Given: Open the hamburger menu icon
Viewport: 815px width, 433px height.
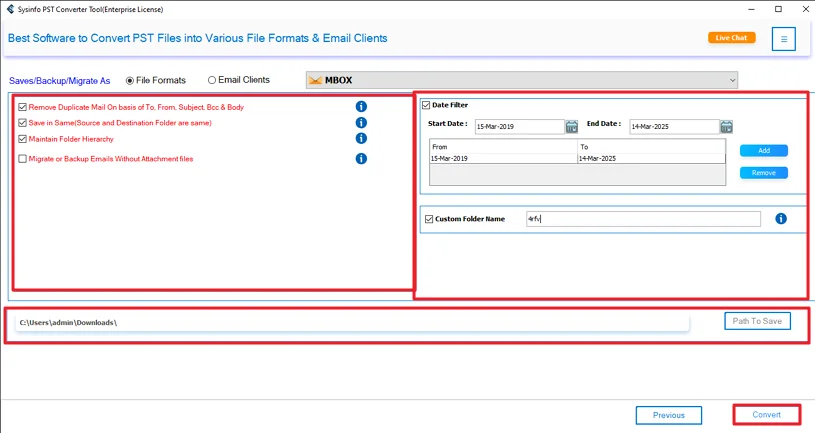Looking at the screenshot, I should (783, 39).
